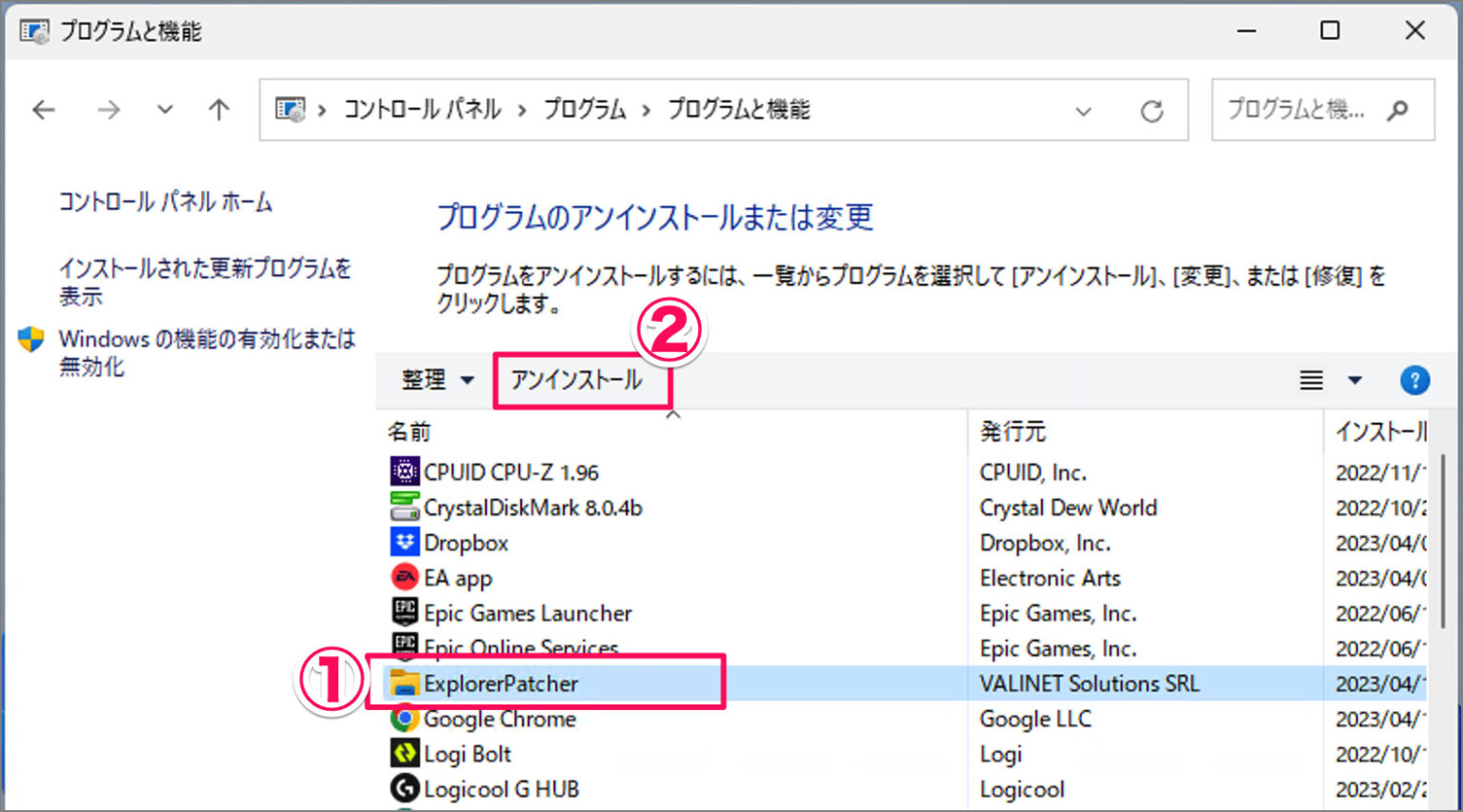This screenshot has width=1463, height=812.
Task: Click the CPUID CPU-Z program icon
Action: point(405,471)
